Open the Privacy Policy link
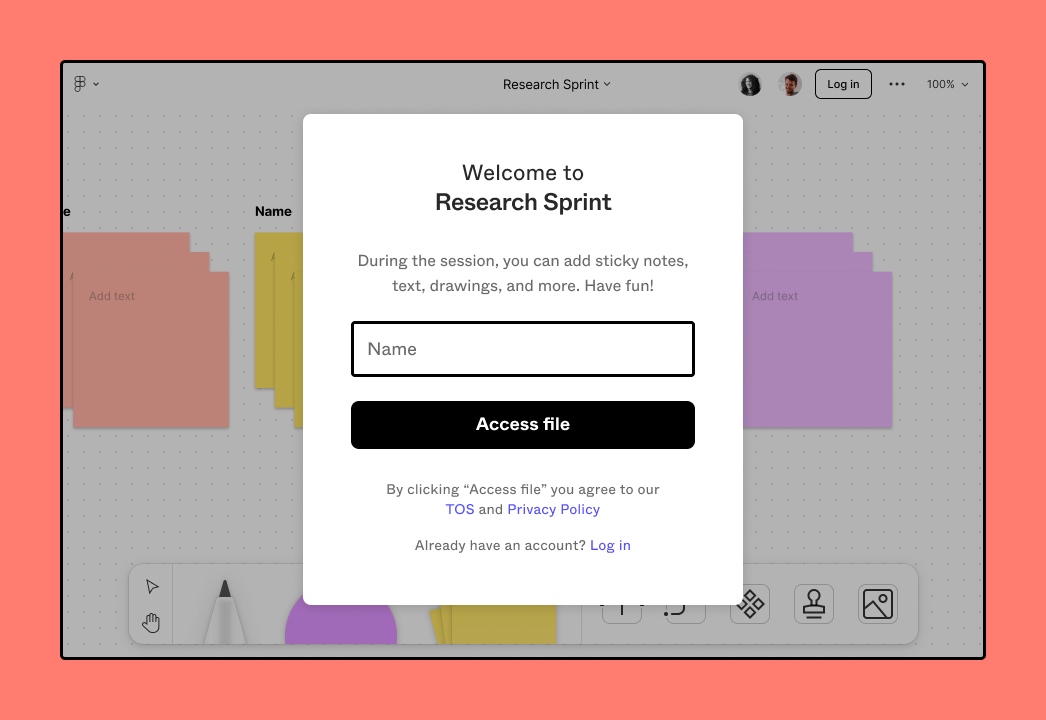1046x720 pixels. (x=553, y=509)
